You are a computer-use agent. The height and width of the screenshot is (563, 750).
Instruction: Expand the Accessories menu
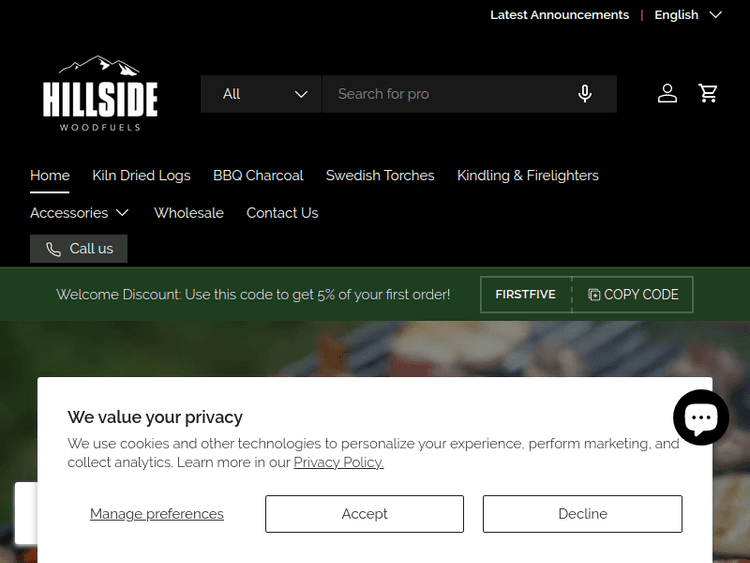(80, 213)
